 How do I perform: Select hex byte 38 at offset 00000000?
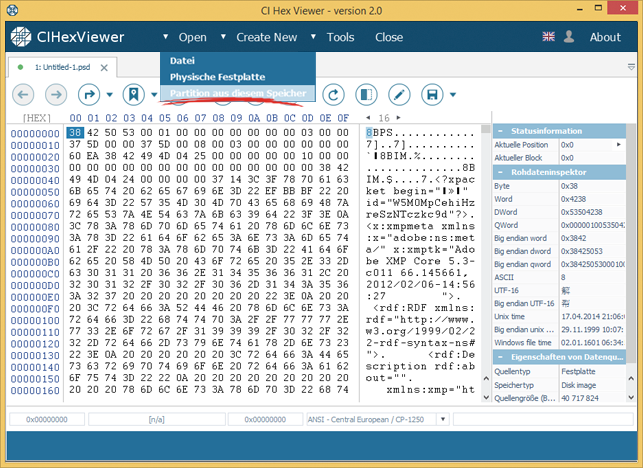click(75, 132)
